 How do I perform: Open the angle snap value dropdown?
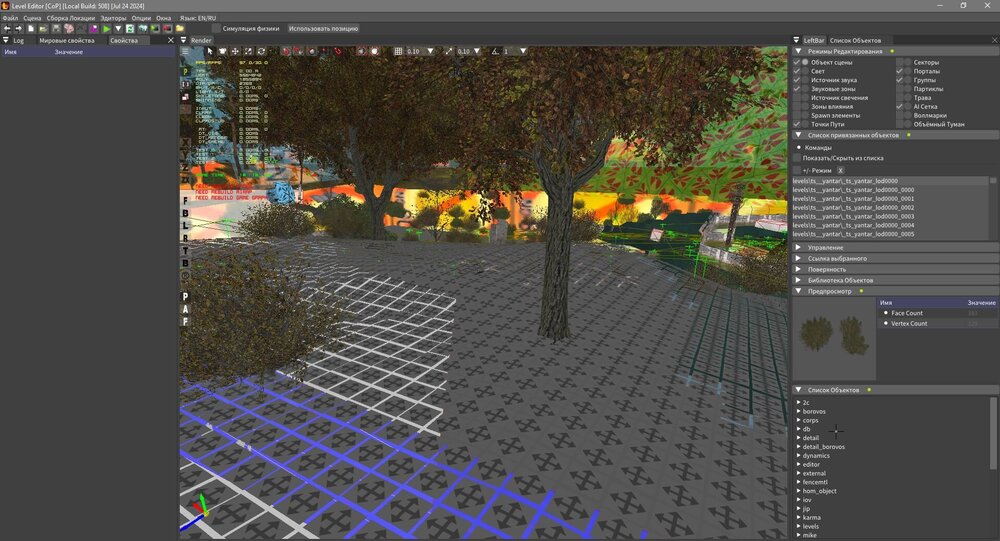(x=523, y=51)
